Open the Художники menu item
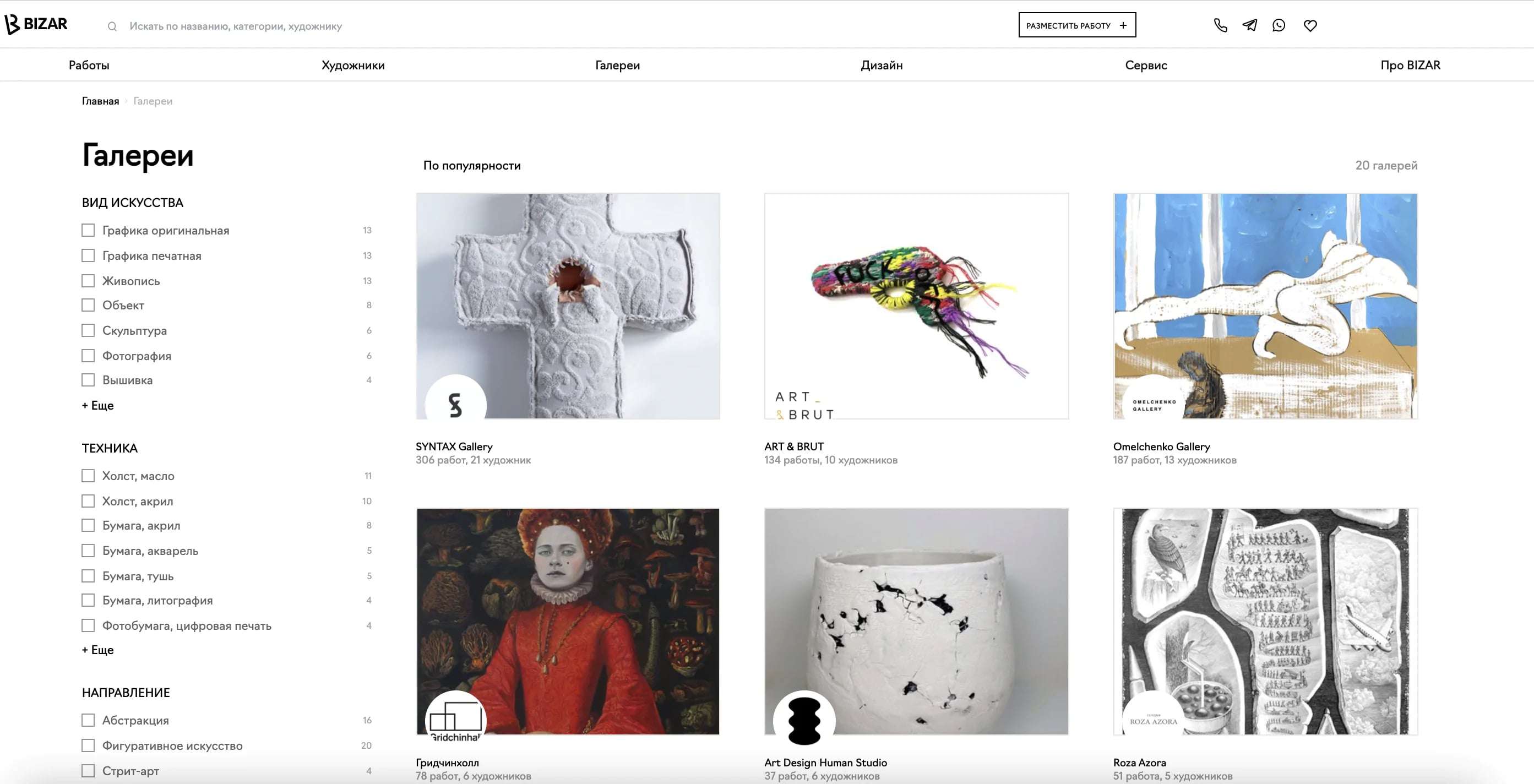The height and width of the screenshot is (784, 1534). (353, 65)
